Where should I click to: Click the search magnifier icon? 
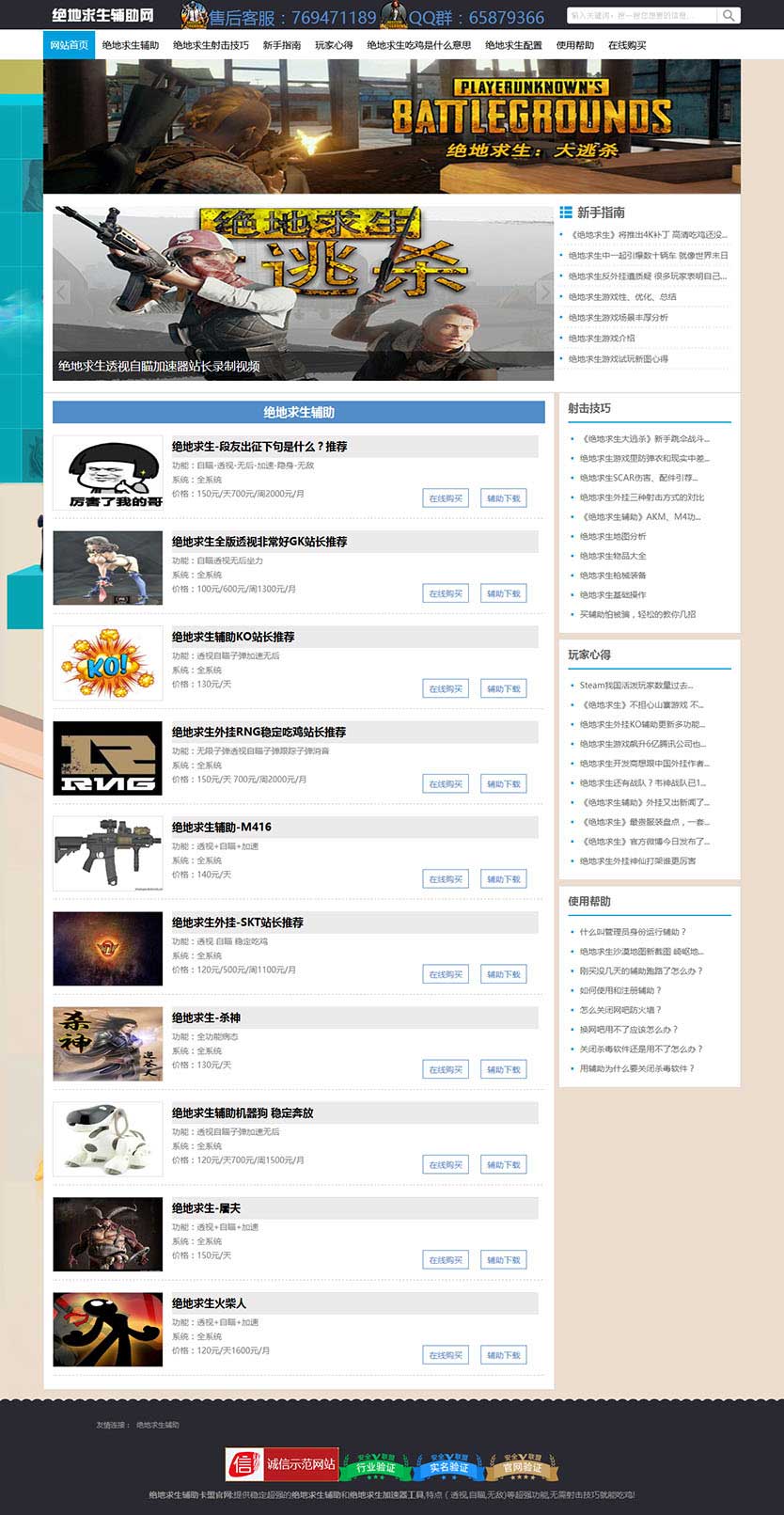tap(729, 15)
